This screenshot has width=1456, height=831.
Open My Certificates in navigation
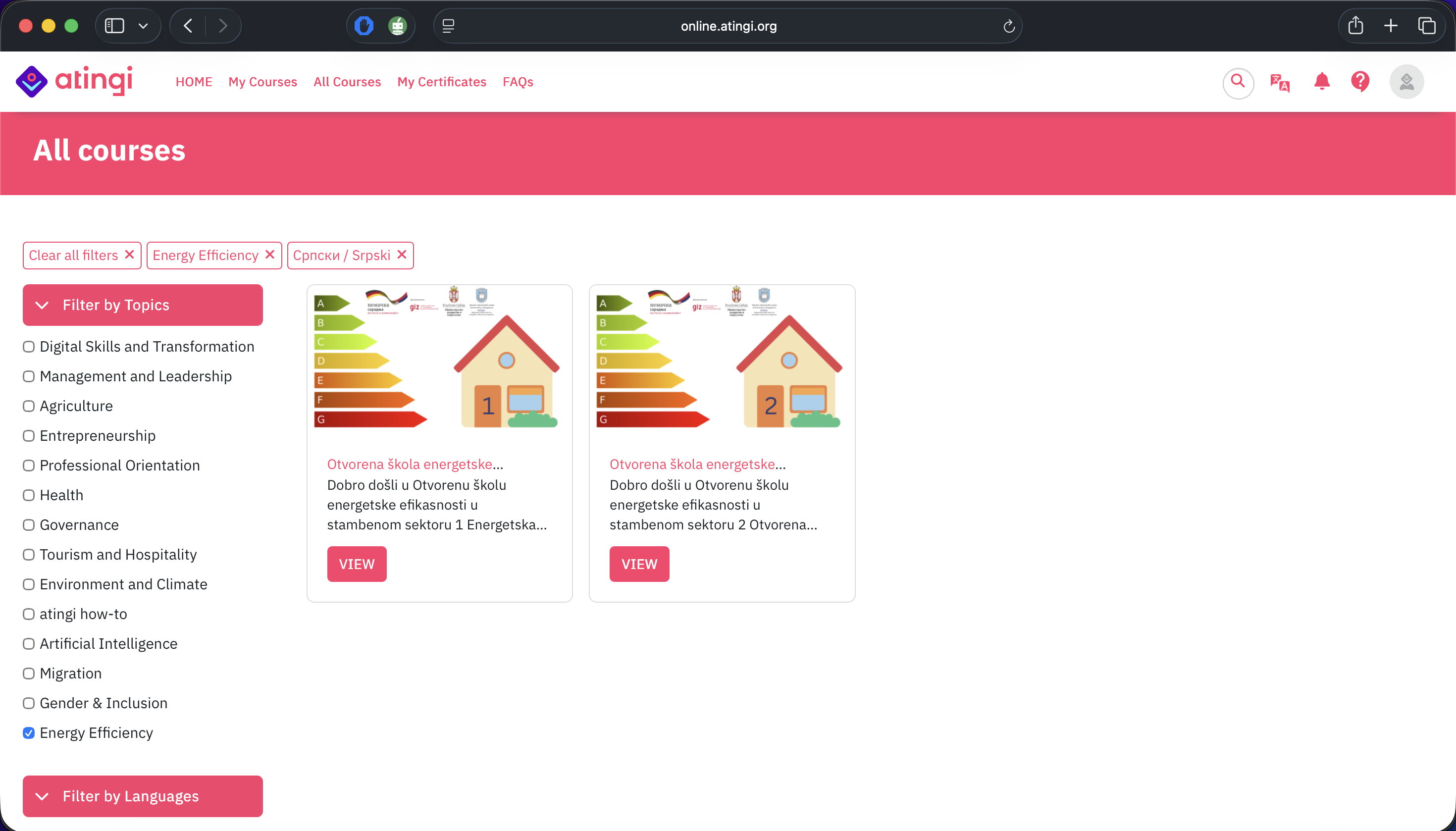[442, 82]
